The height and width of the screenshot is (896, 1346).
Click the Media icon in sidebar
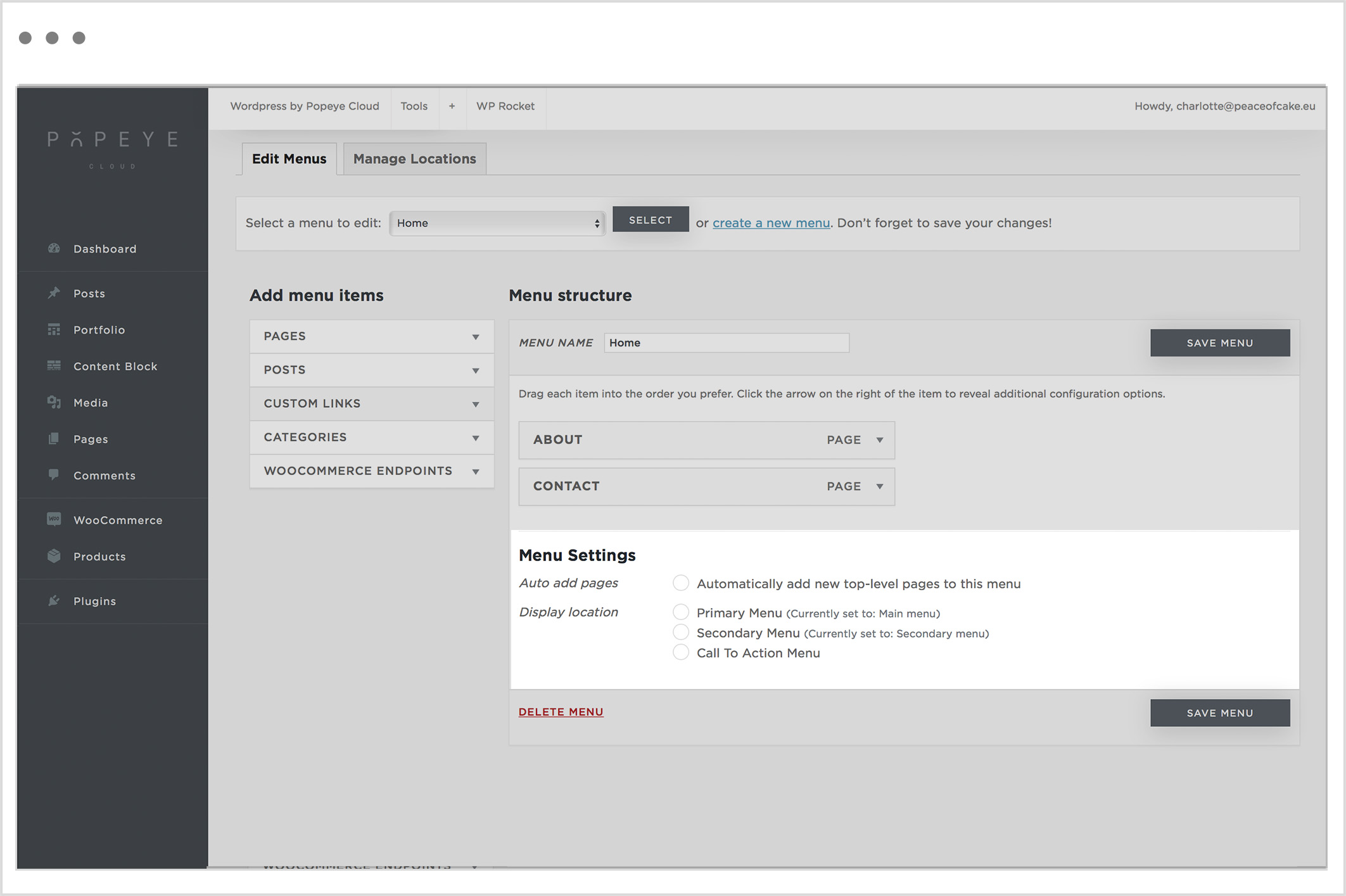point(54,402)
